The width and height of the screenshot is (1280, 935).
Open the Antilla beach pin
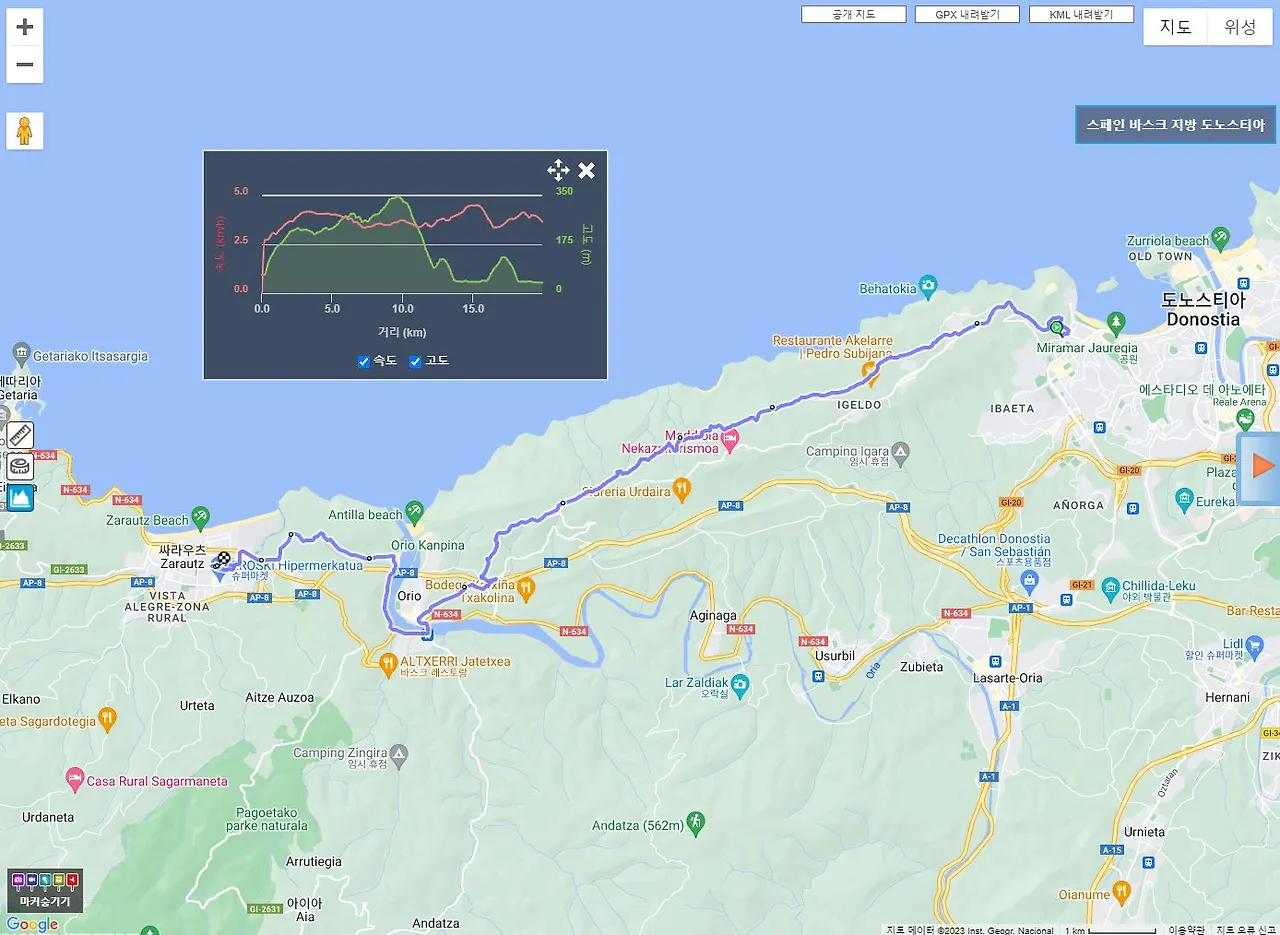tap(415, 515)
